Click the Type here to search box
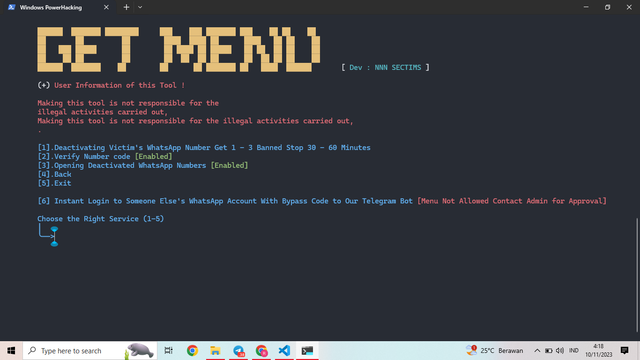 pyautogui.click(x=90, y=351)
